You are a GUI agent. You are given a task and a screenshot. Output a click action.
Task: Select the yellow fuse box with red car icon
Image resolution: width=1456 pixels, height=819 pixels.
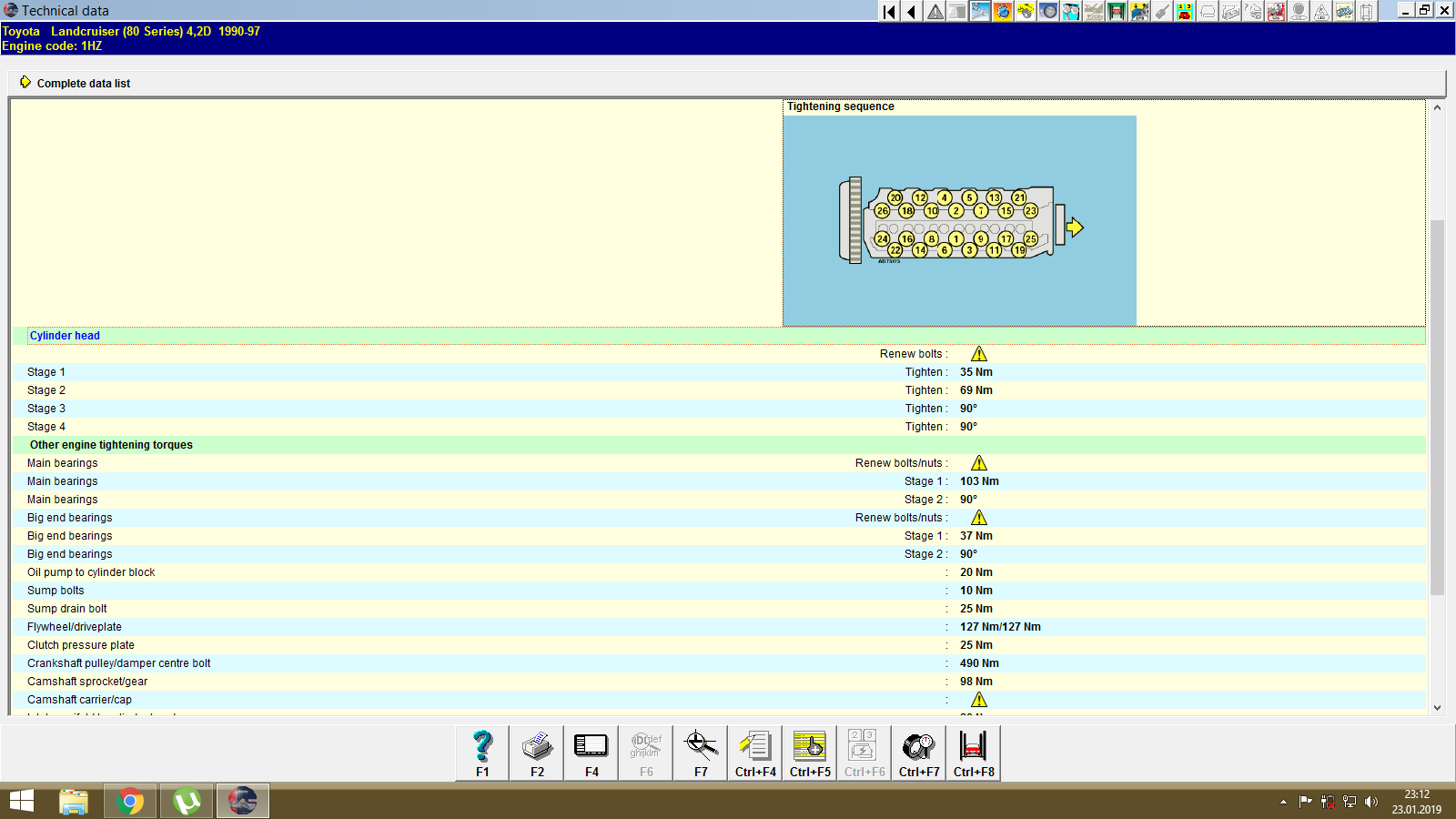pos(1185,11)
